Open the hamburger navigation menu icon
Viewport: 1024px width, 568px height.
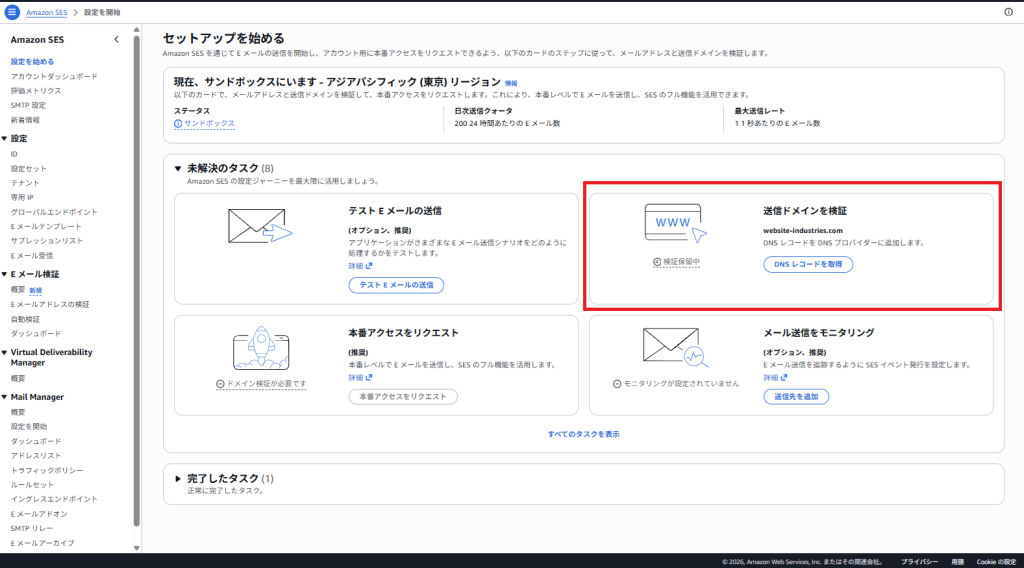[12, 12]
